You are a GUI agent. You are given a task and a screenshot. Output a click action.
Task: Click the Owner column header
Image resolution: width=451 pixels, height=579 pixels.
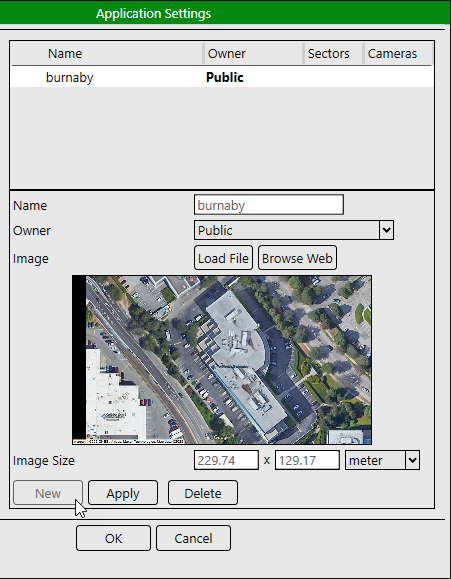tap(254, 54)
